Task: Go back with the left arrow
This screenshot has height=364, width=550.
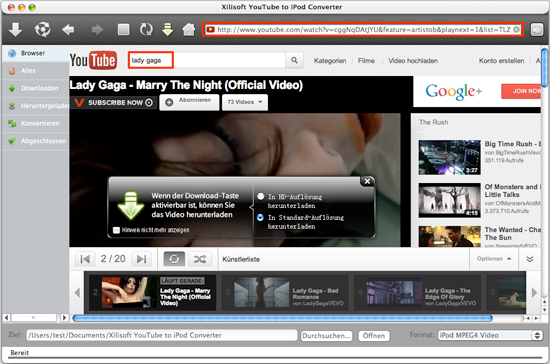Action: (68, 29)
